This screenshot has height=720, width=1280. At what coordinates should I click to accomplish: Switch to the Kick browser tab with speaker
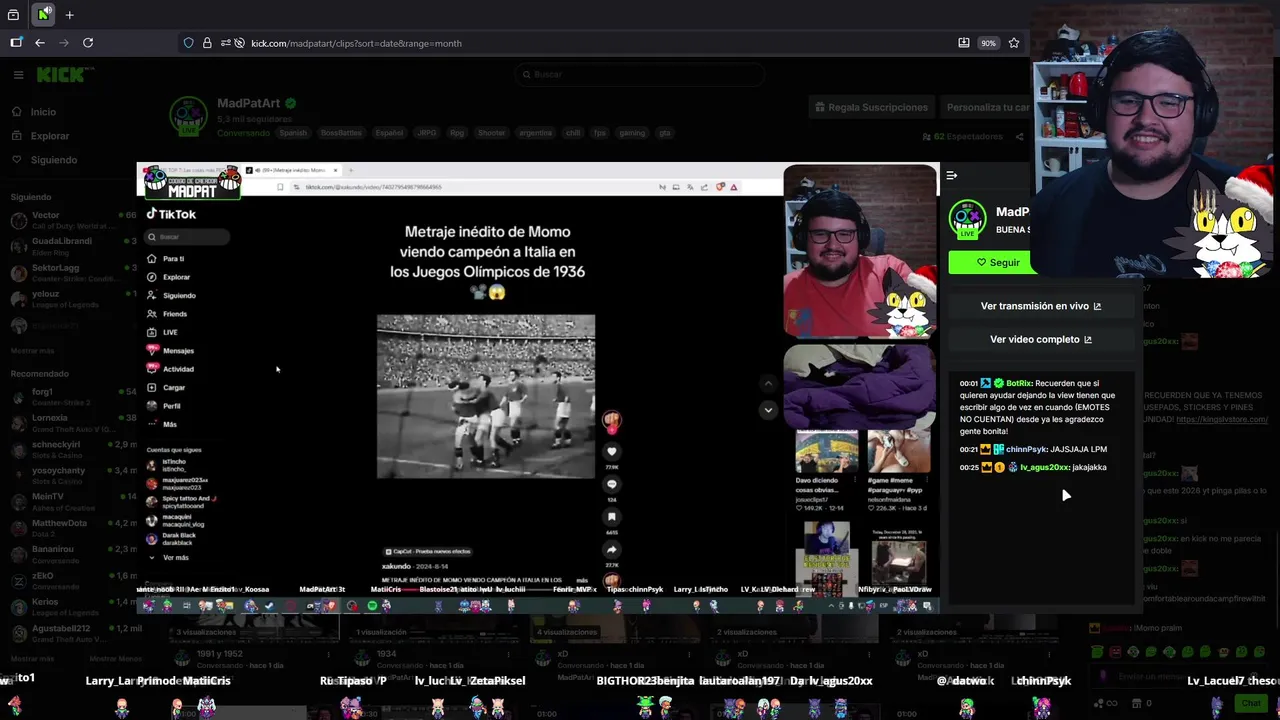coord(43,15)
